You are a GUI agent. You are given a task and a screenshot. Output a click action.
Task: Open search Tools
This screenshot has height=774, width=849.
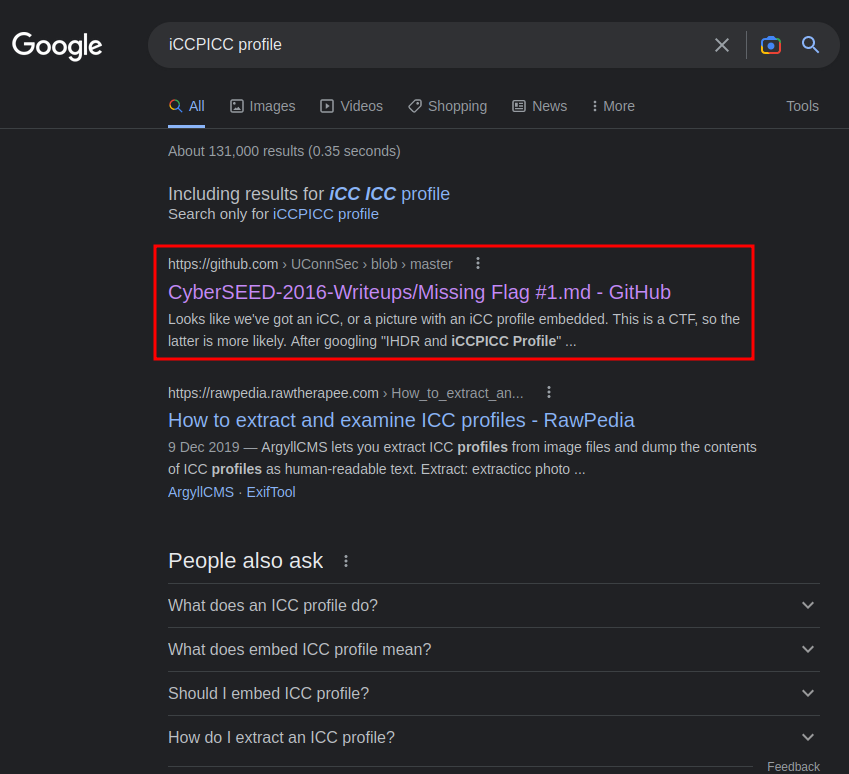[x=802, y=106]
